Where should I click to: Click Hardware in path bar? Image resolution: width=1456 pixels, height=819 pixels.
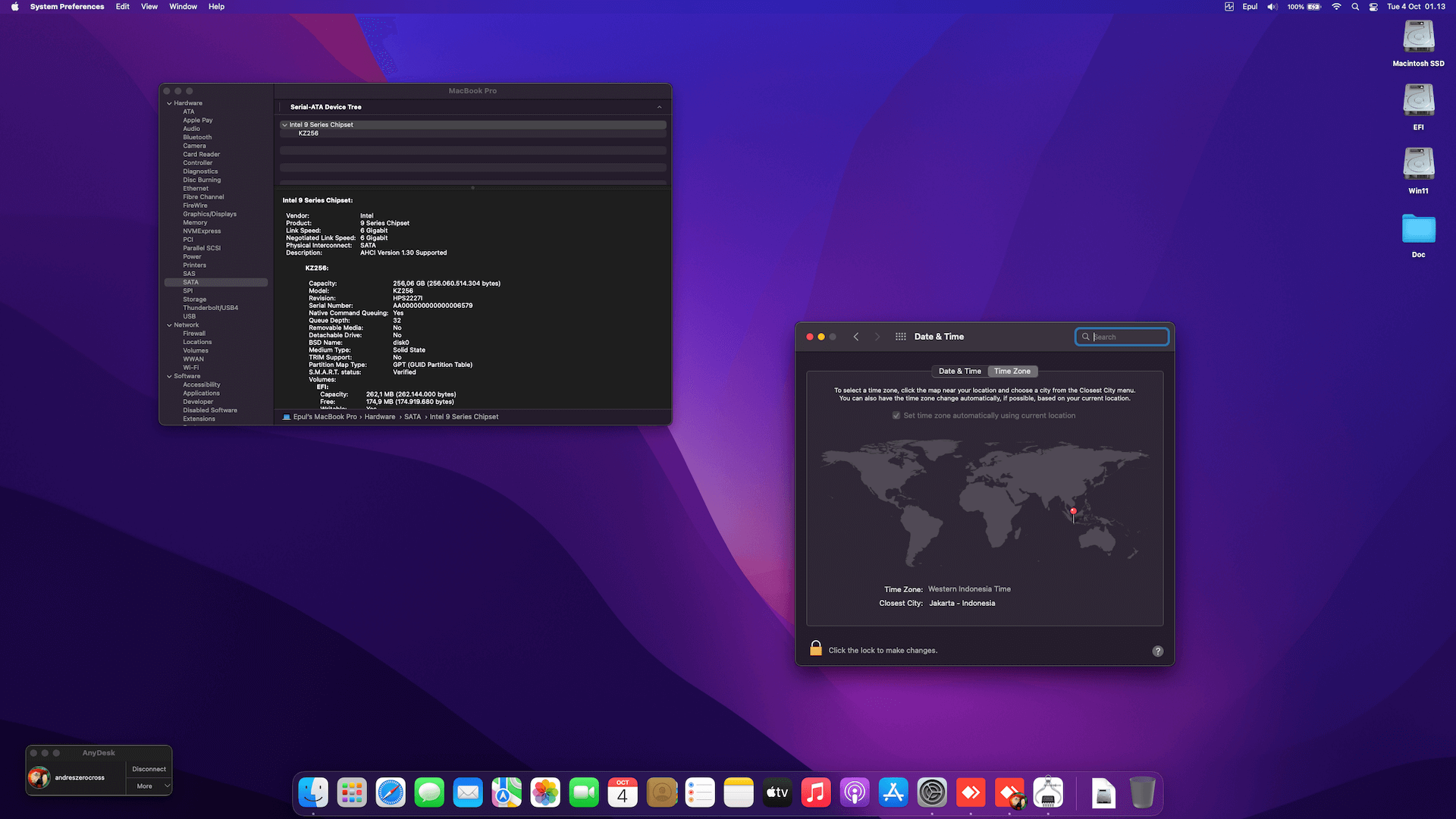click(379, 417)
